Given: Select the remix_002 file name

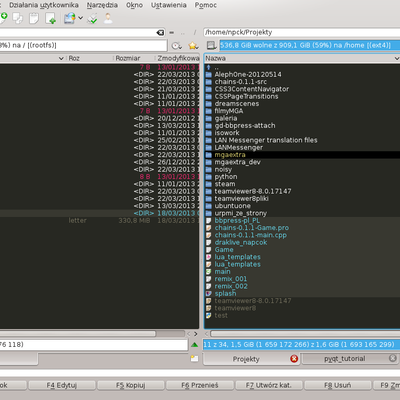Looking at the screenshot, I should click(x=231, y=286).
